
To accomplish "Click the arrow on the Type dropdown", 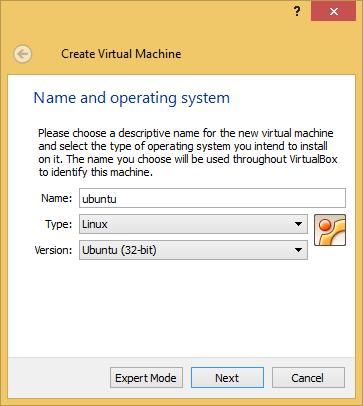I will point(298,224).
